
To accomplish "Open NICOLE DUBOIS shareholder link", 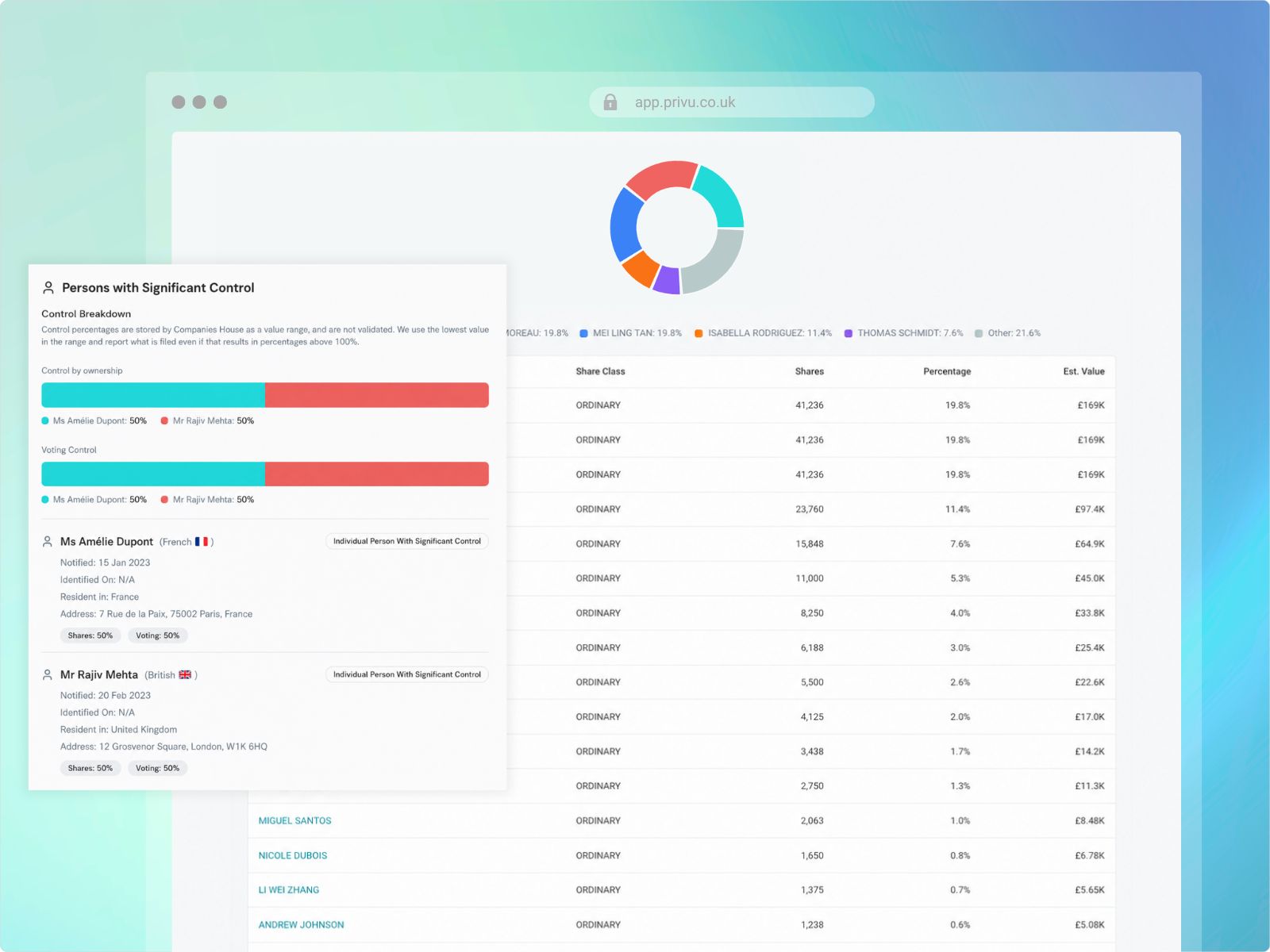I will (x=293, y=855).
